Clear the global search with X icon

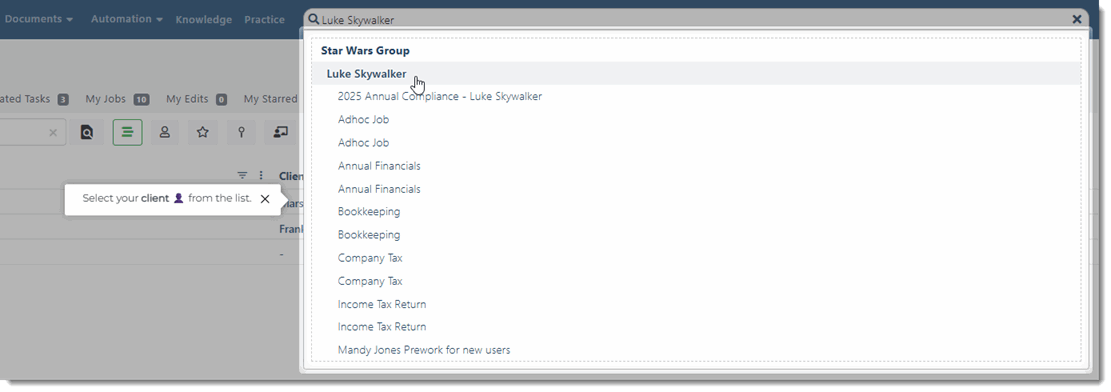1077,19
